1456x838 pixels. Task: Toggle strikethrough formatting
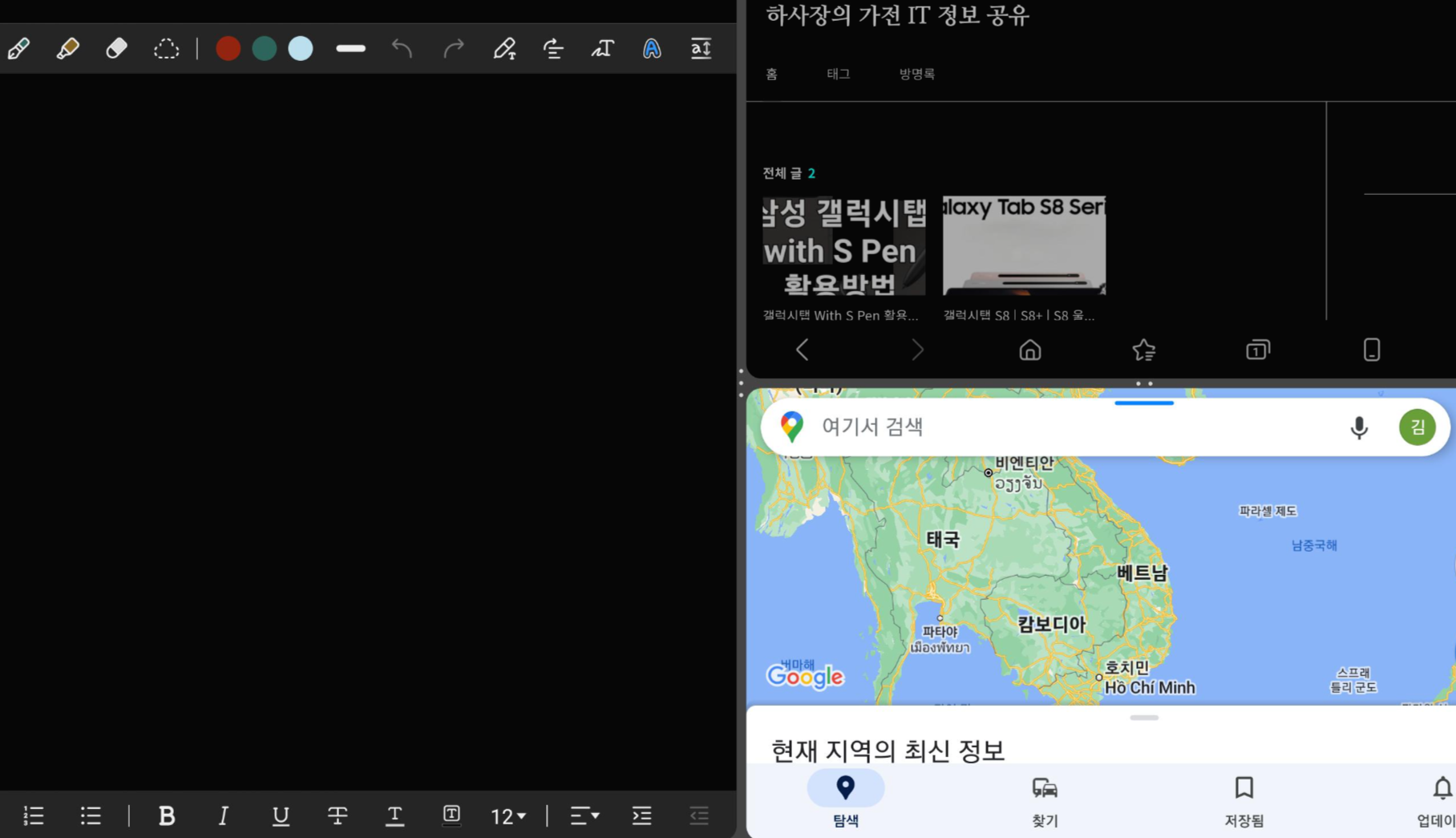pyautogui.click(x=338, y=816)
